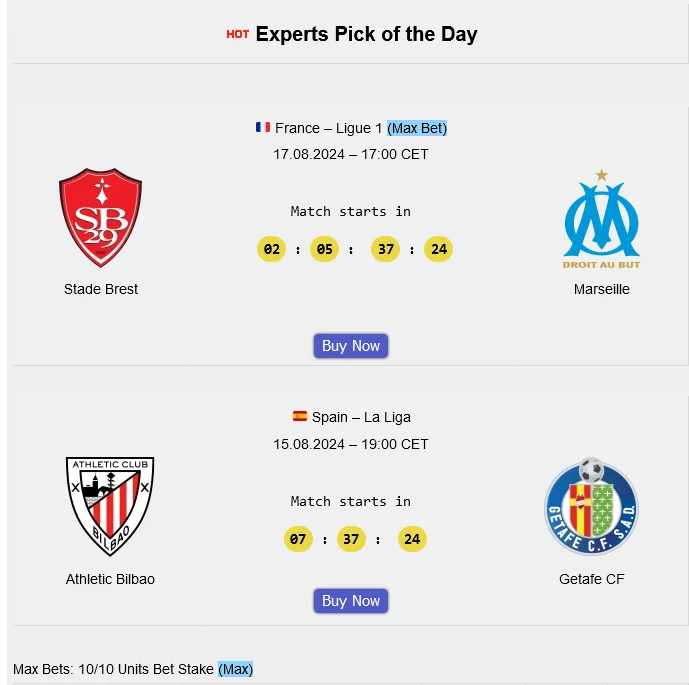The width and height of the screenshot is (689, 685).
Task: Click the Athletic Bilbao team name
Action: [x=110, y=579]
